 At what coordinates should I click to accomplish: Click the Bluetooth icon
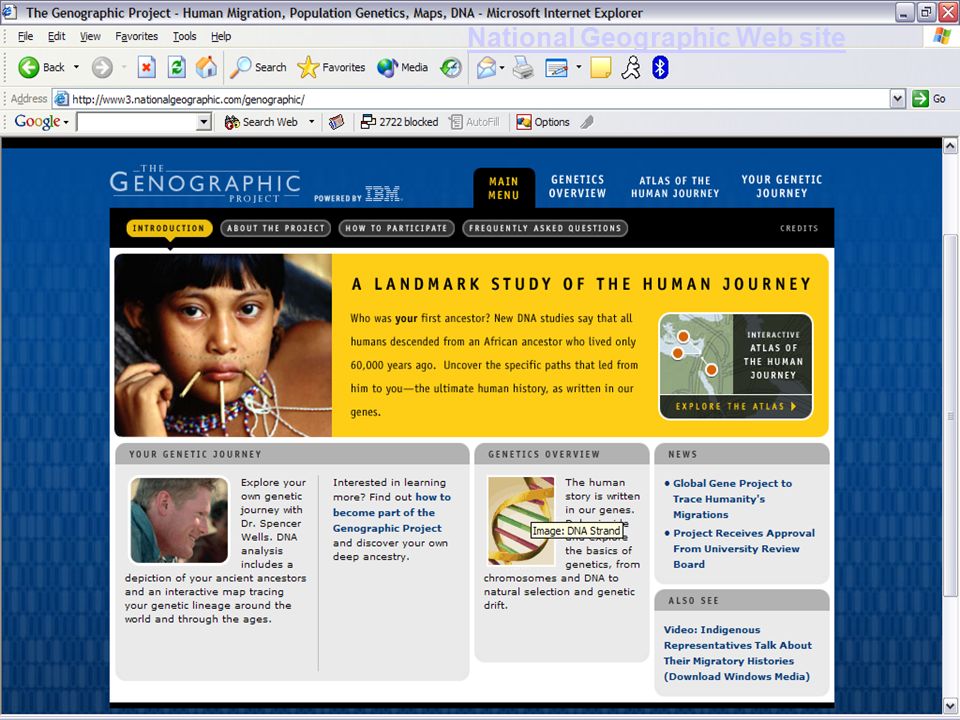(x=660, y=67)
